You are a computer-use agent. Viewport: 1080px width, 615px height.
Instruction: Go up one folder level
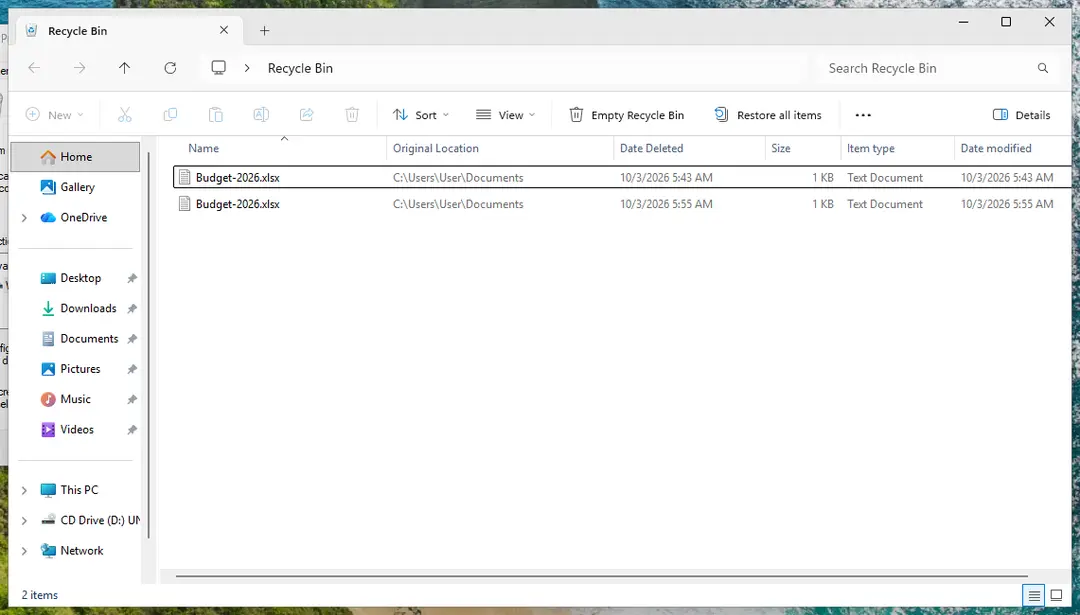point(124,67)
